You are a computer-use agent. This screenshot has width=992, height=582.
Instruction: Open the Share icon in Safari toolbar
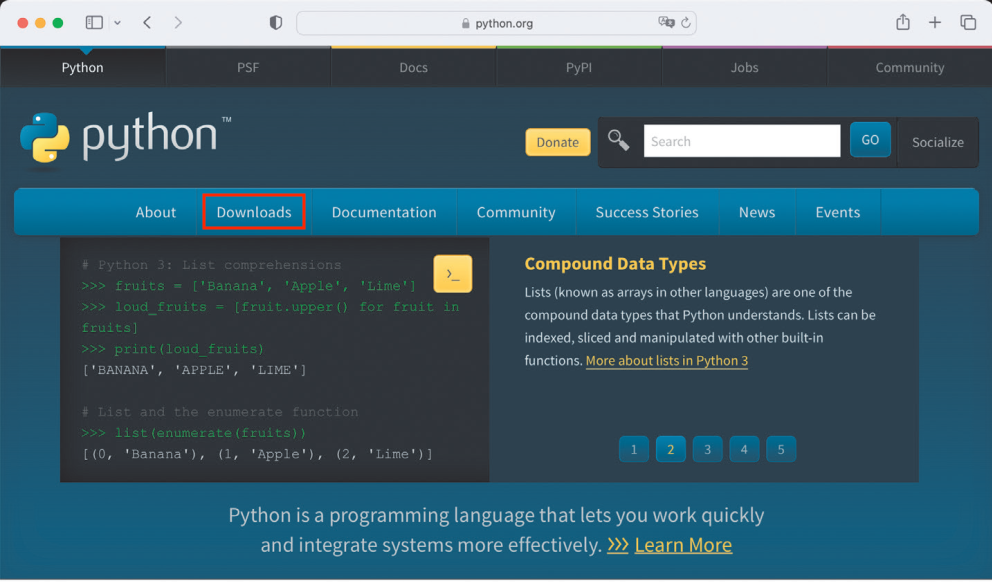point(903,22)
